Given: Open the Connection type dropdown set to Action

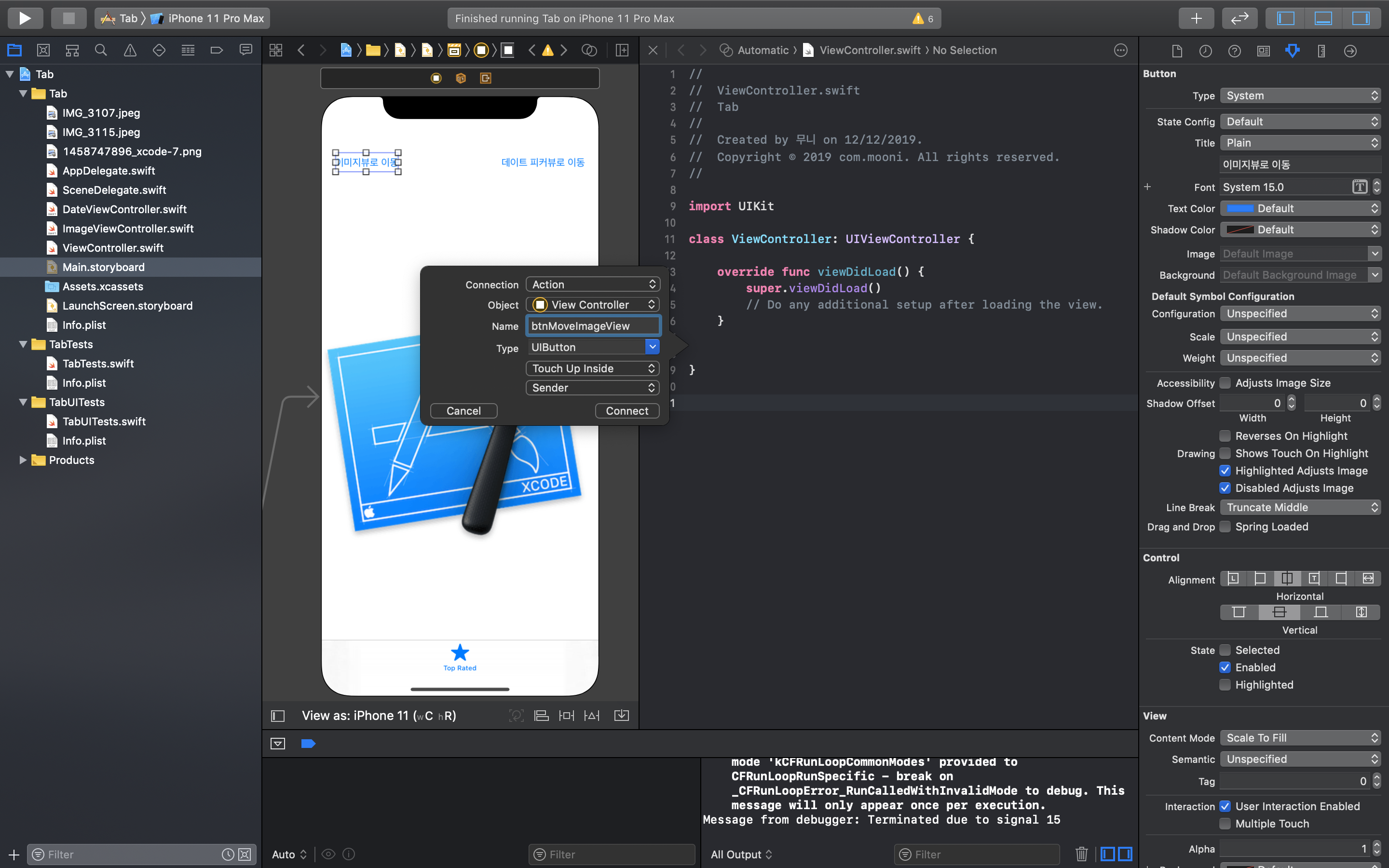Looking at the screenshot, I should pyautogui.click(x=592, y=285).
